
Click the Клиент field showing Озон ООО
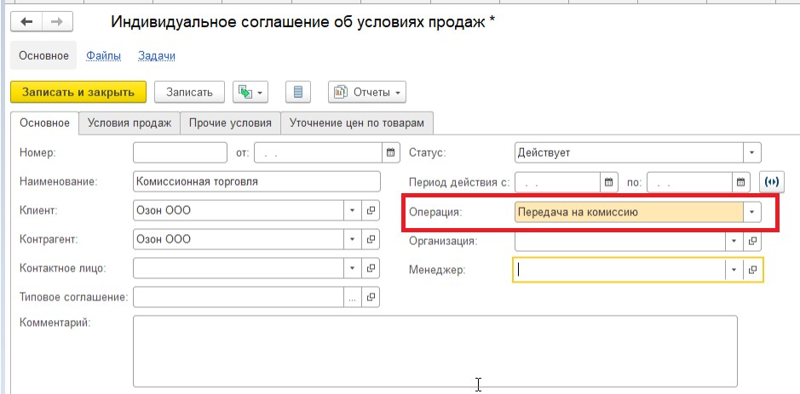[238, 210]
